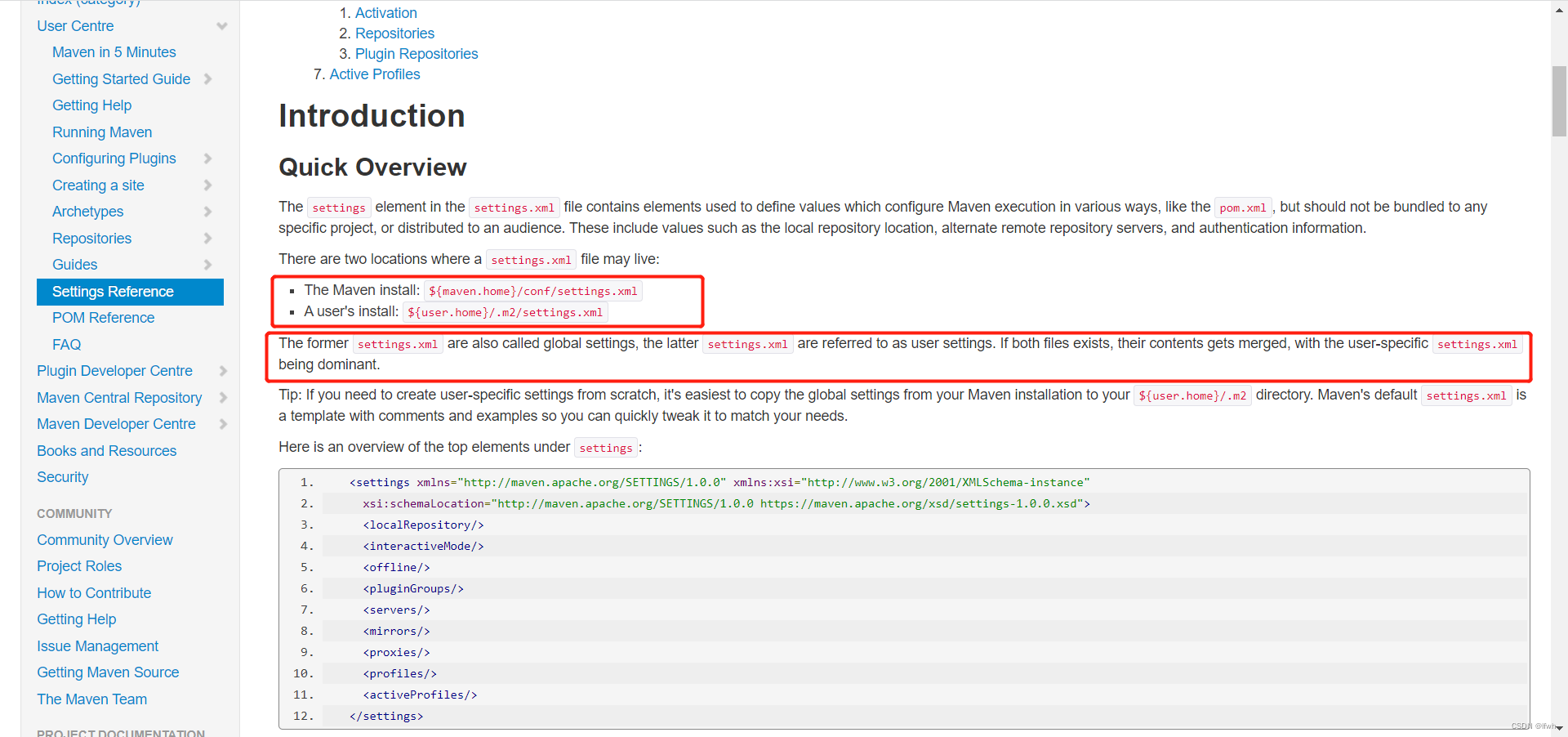This screenshot has height=737, width=1568.
Task: Open User Centre in sidebar
Action: (x=75, y=26)
